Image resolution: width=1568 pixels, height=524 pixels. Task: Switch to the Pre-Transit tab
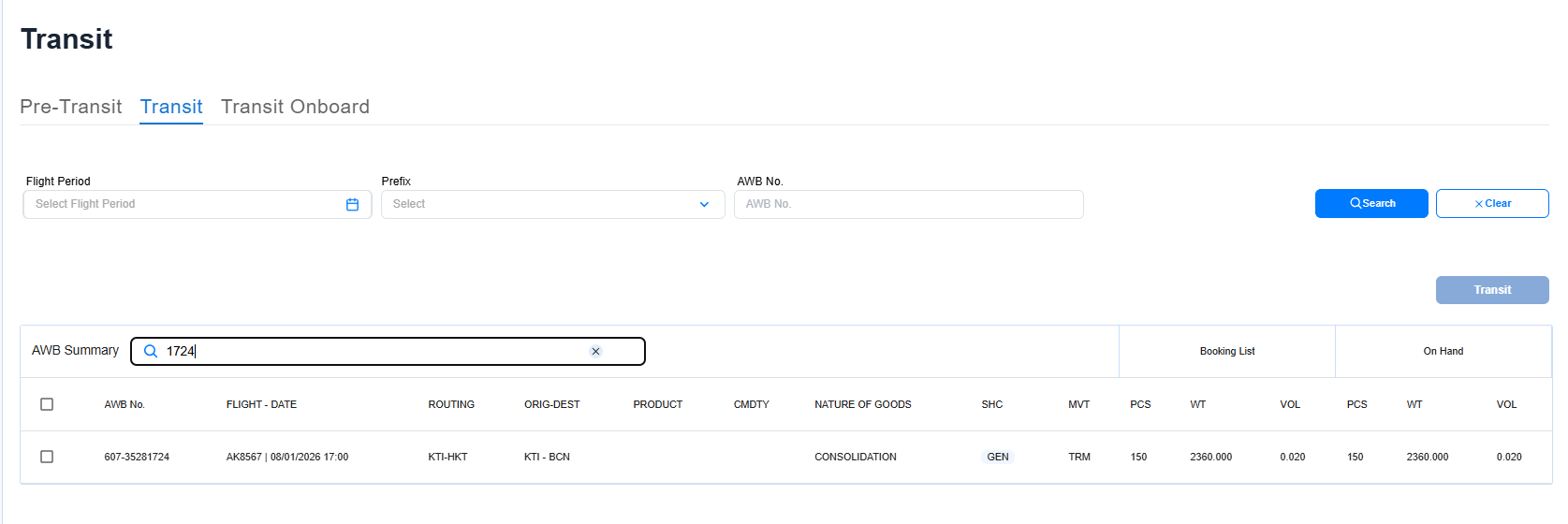click(x=71, y=107)
